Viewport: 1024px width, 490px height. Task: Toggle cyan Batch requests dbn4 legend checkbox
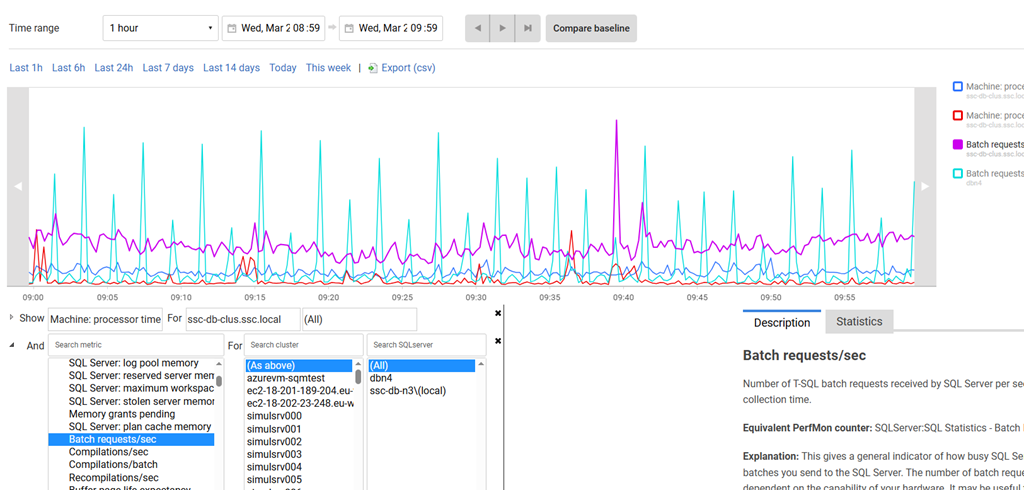[x=958, y=174]
